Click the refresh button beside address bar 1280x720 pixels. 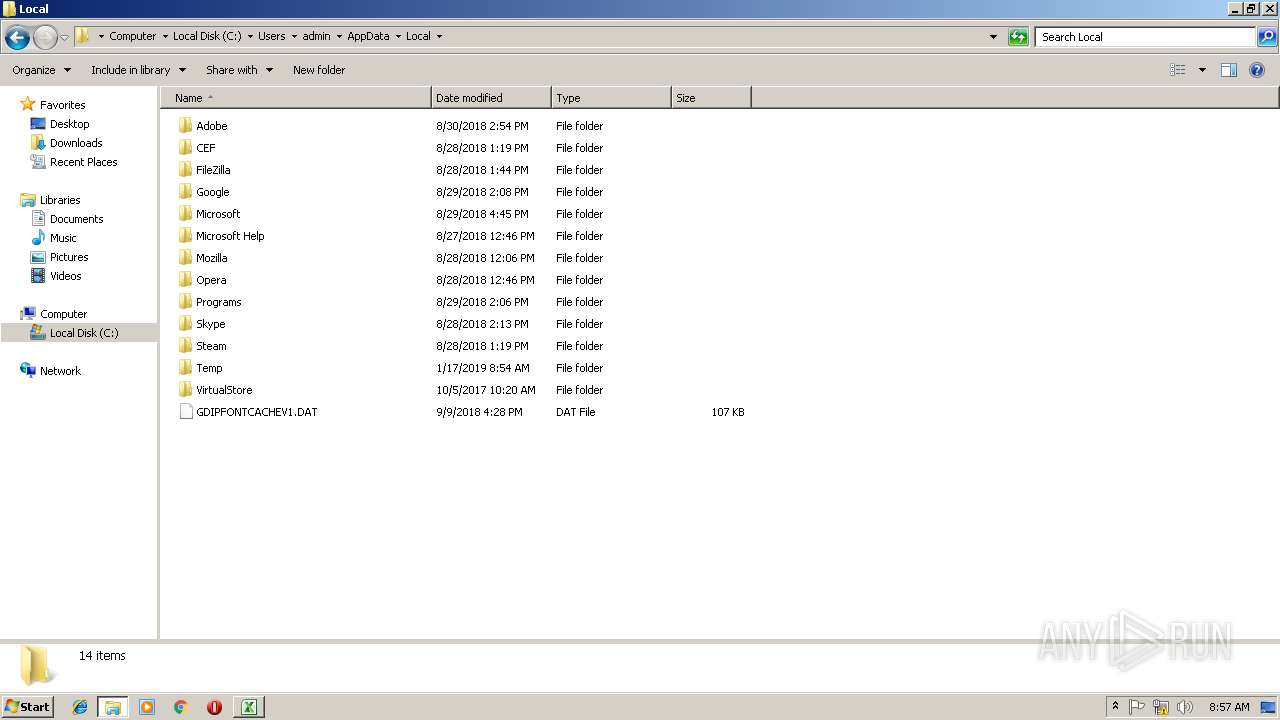pos(1018,37)
